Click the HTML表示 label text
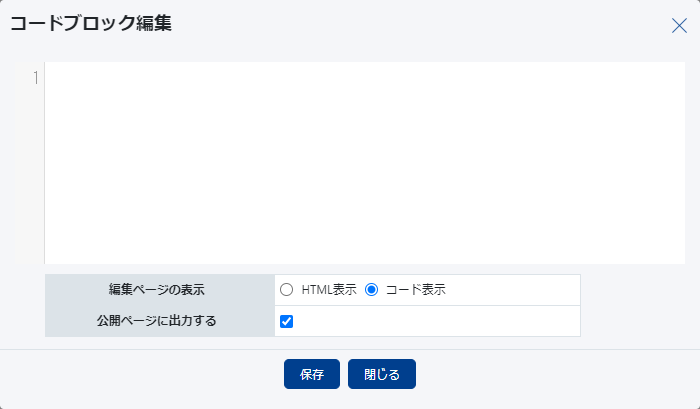 pos(329,290)
